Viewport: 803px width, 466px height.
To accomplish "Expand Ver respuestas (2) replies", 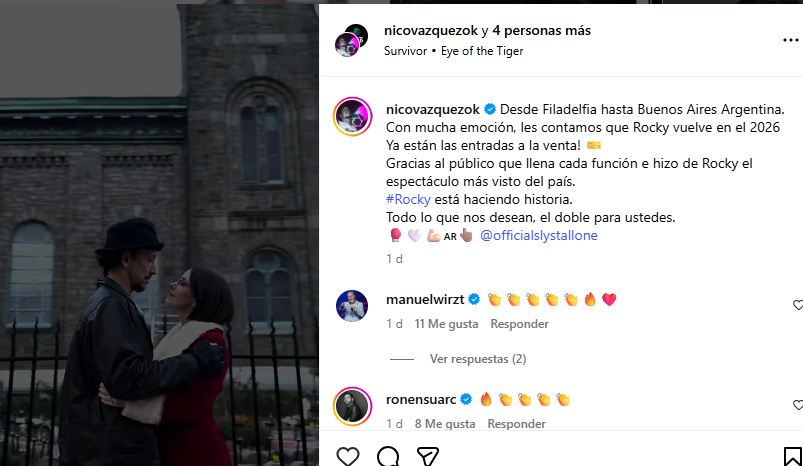I will tap(477, 359).
